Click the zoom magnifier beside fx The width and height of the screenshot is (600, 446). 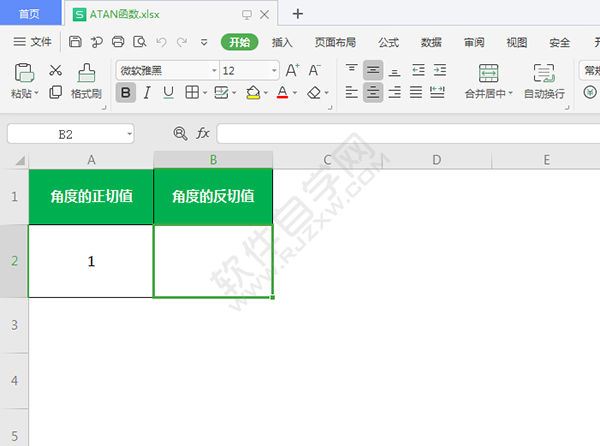coord(180,133)
